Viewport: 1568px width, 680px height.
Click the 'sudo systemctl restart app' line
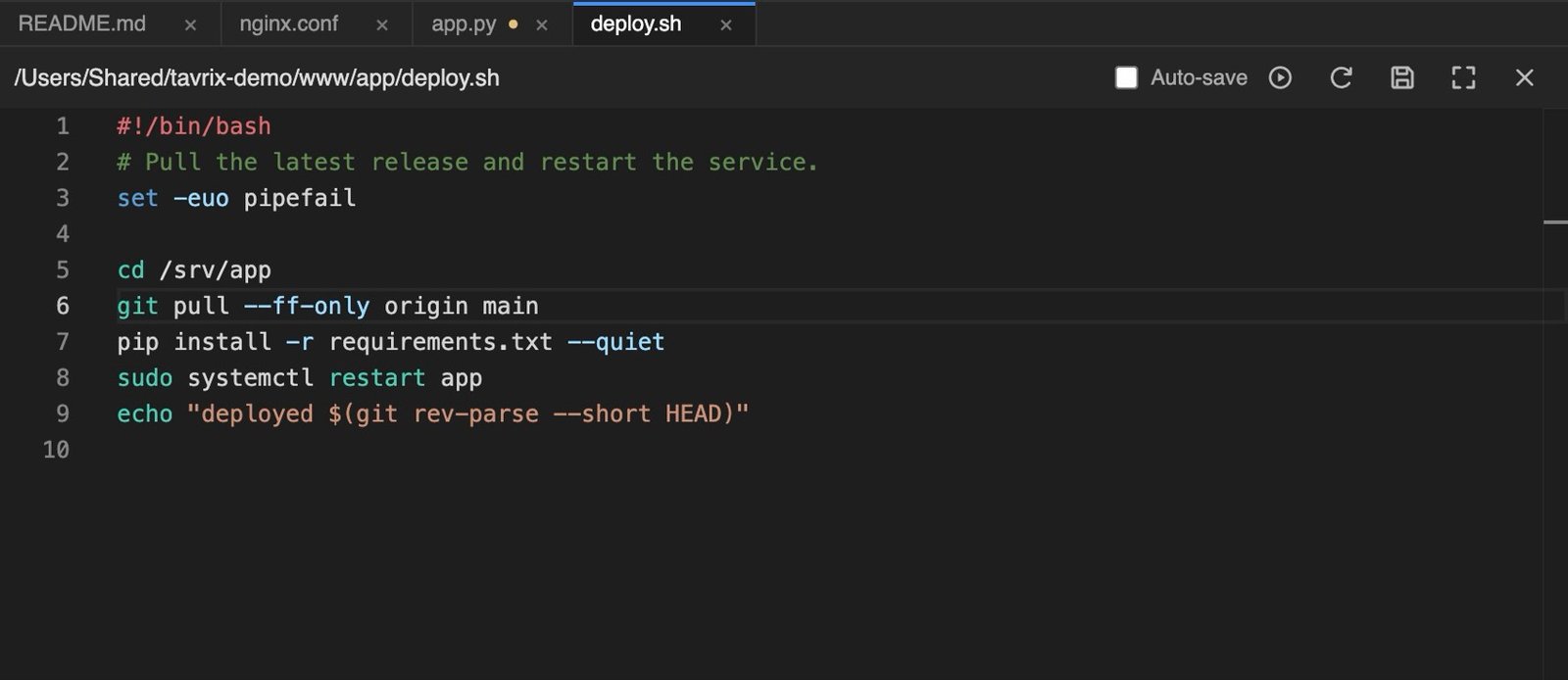(x=299, y=378)
